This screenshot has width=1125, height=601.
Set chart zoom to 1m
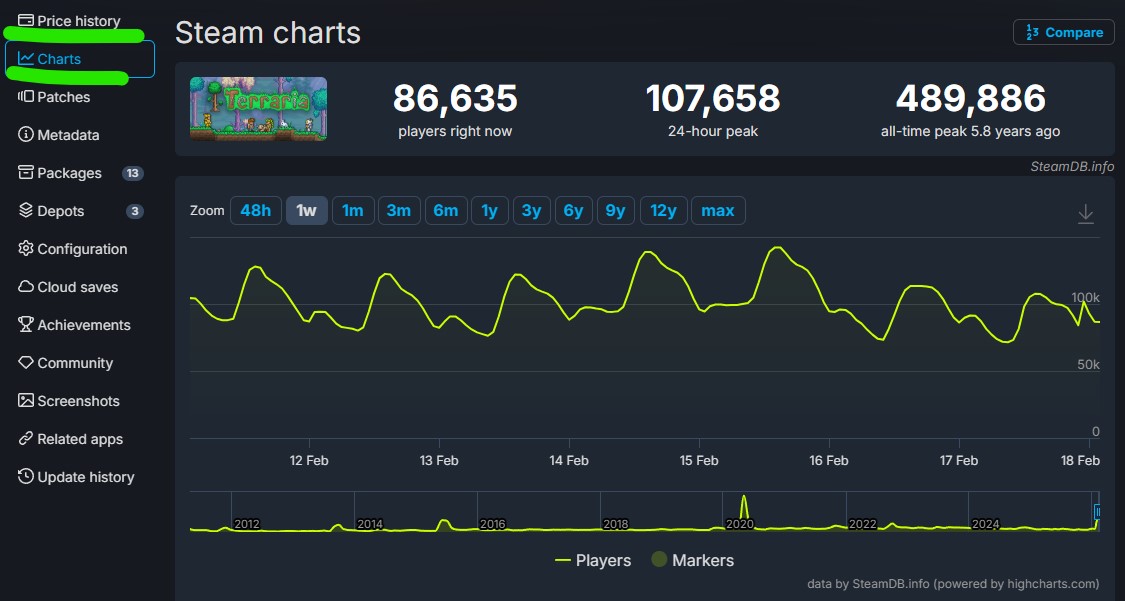[352, 210]
